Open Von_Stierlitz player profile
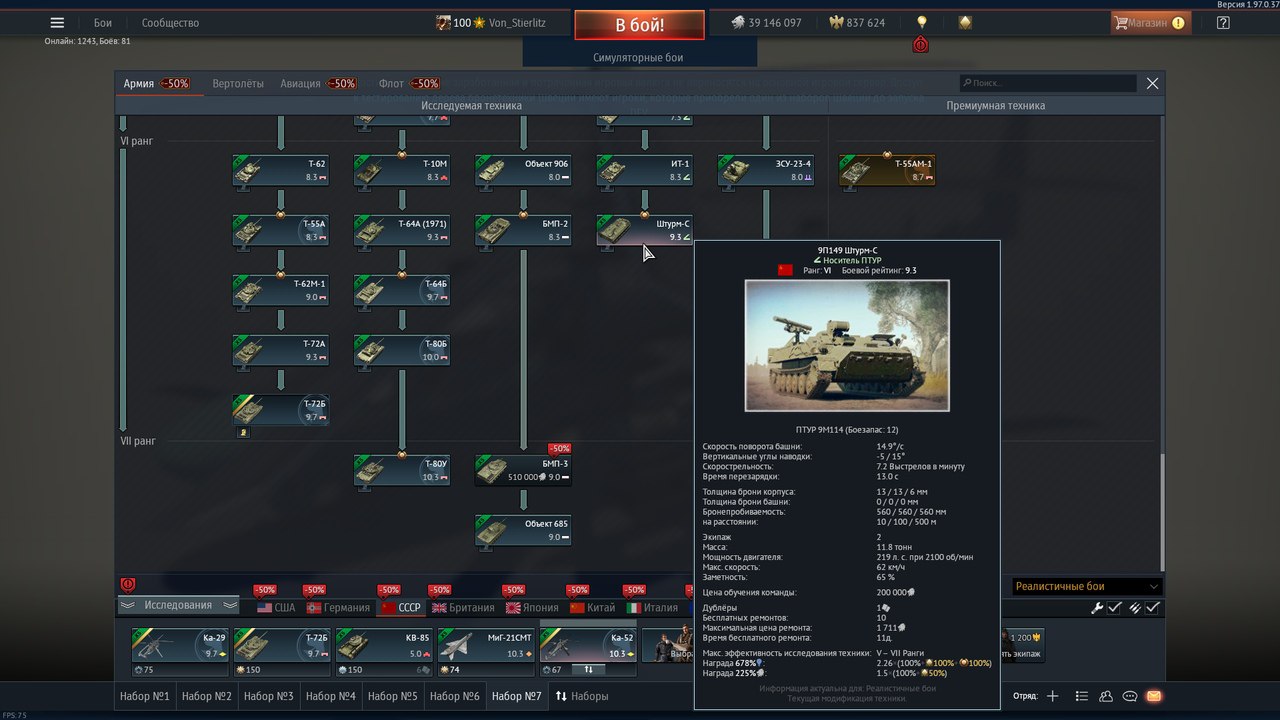The image size is (1280, 720). [x=492, y=23]
